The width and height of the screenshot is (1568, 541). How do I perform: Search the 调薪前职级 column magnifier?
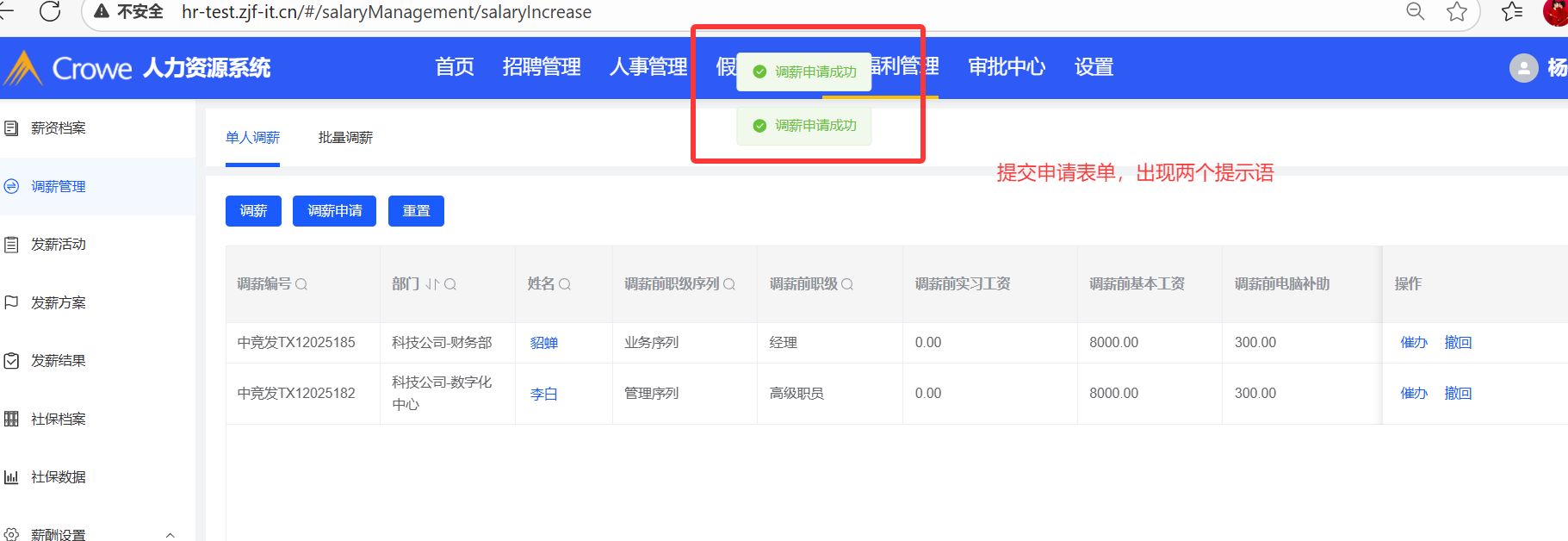click(x=847, y=284)
